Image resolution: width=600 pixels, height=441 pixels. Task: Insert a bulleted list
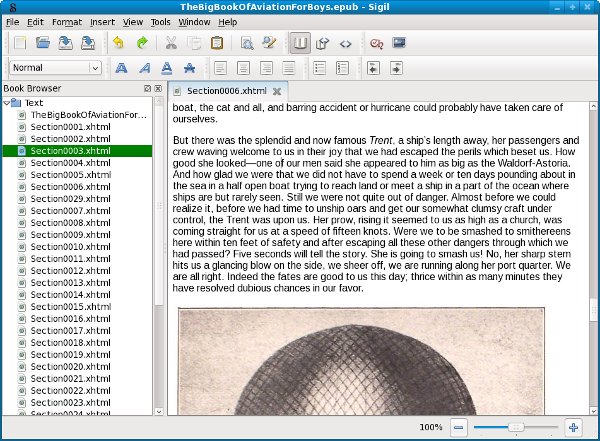coord(320,68)
